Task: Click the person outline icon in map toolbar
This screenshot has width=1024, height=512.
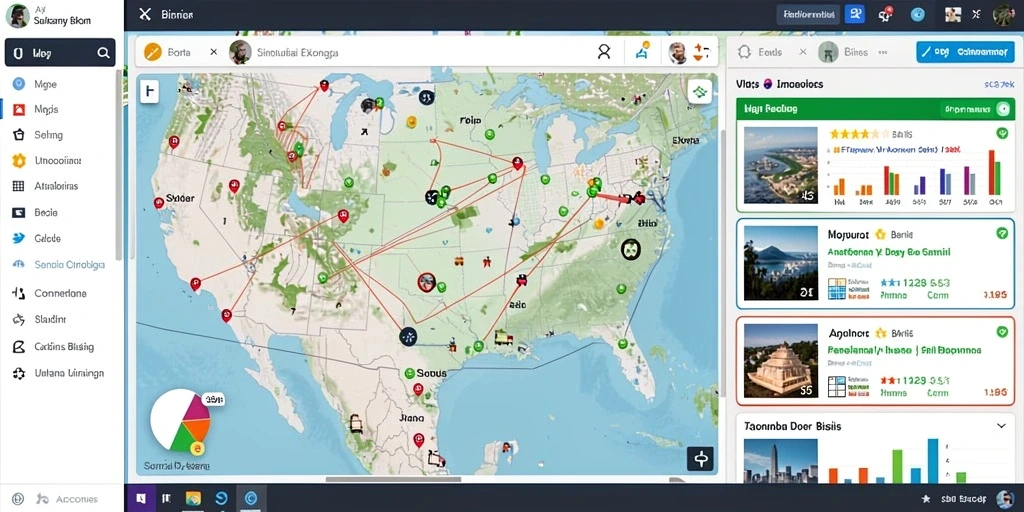Action: point(604,52)
